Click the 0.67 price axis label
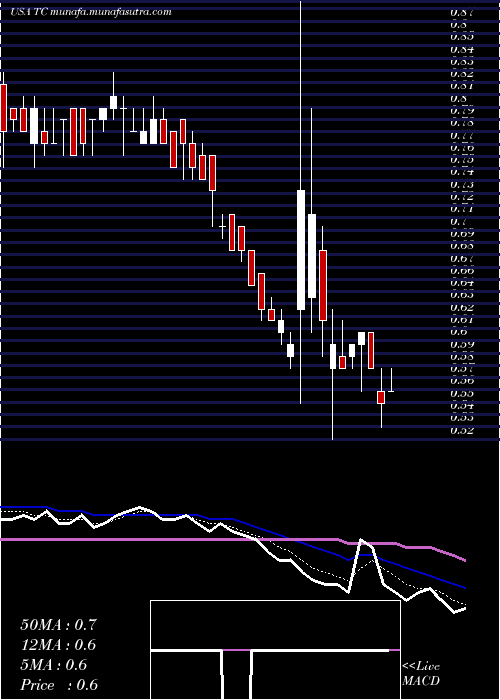Screen dimensions: 500x700 (461, 258)
